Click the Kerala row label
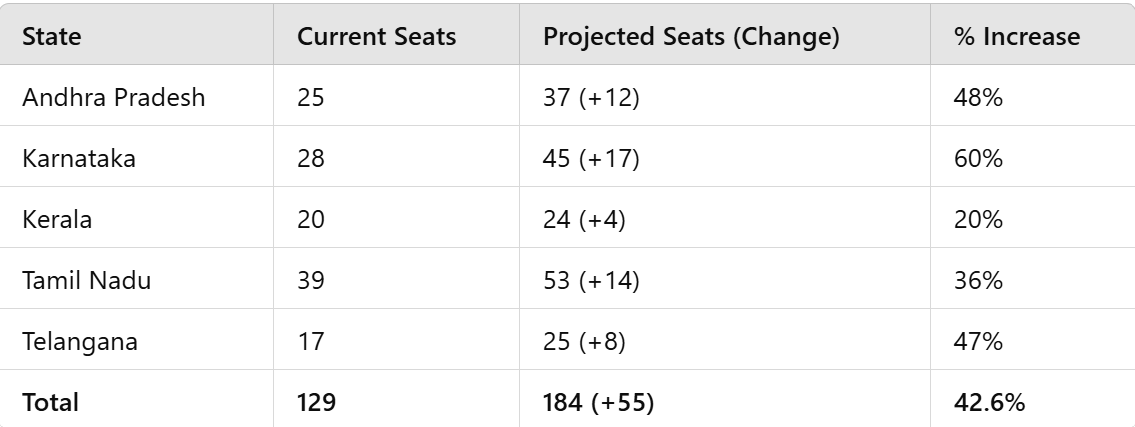This screenshot has height=427, width=1135. (57, 220)
